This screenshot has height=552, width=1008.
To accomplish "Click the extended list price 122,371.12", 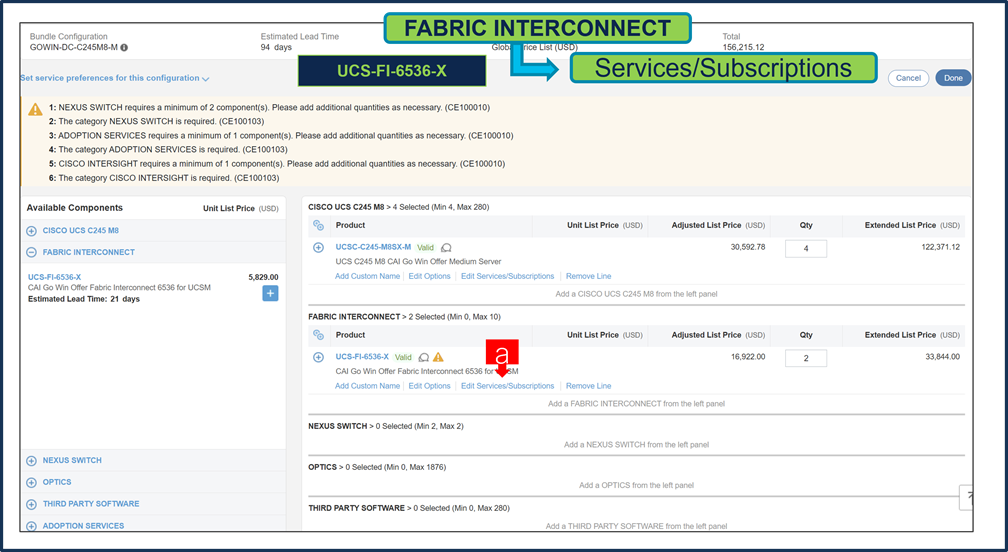I will [940, 247].
